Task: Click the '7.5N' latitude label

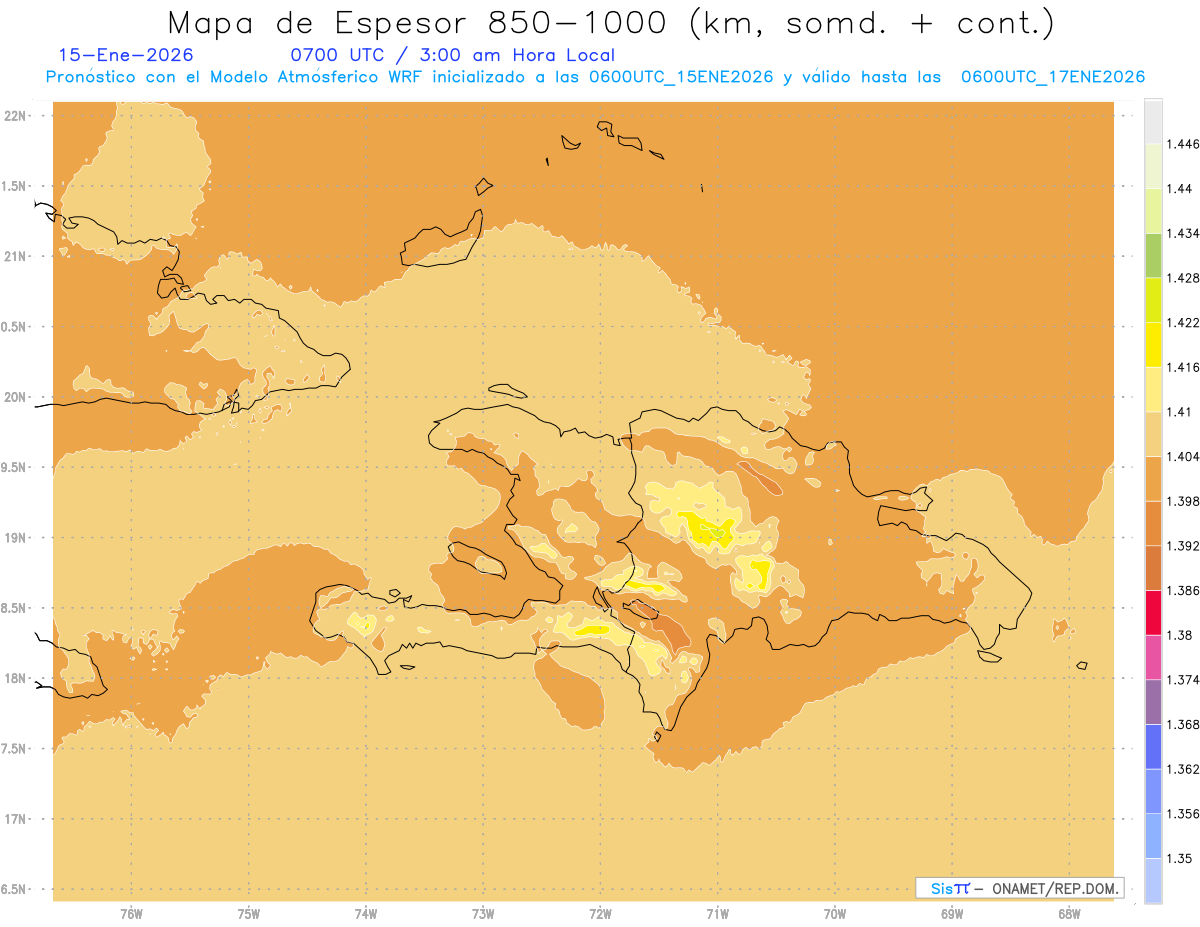Action: tap(14, 749)
